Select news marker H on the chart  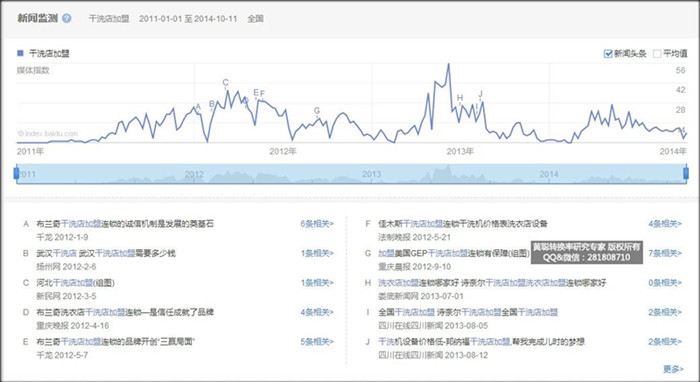point(460,98)
